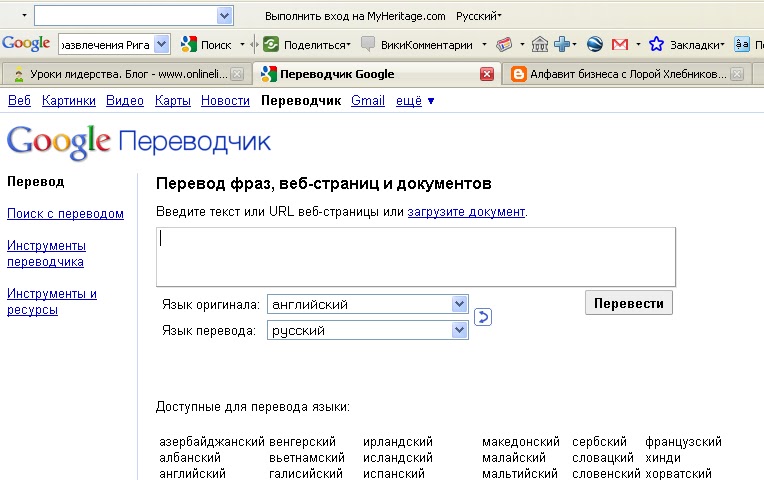Click the Поиск search button icon

point(189,44)
